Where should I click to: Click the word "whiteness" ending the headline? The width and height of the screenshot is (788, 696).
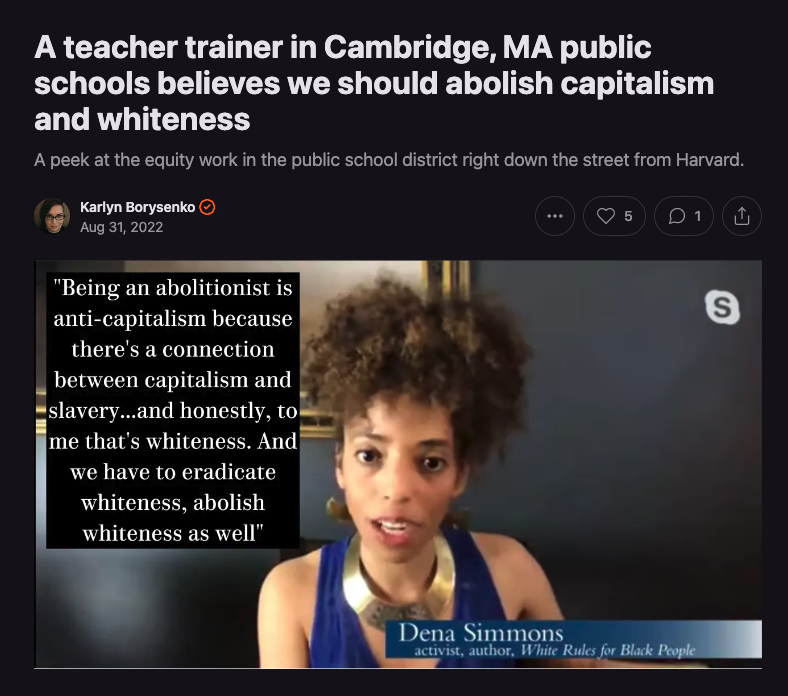tap(173, 120)
